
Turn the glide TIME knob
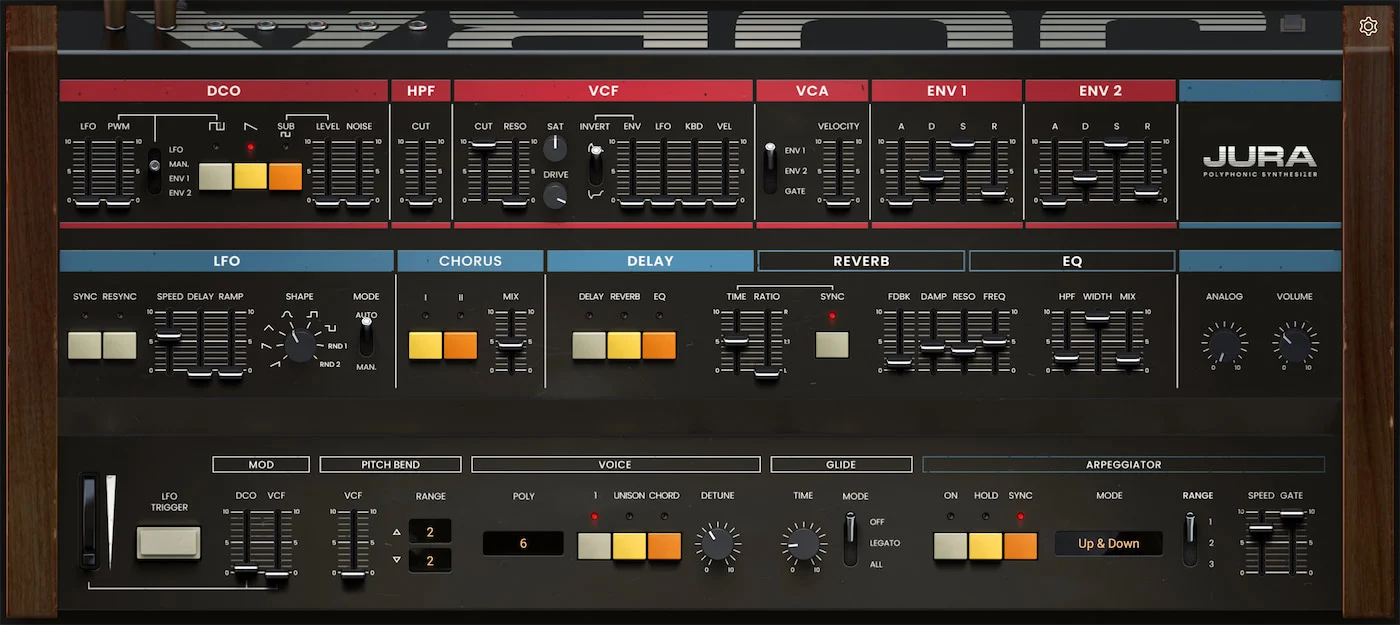click(x=804, y=544)
